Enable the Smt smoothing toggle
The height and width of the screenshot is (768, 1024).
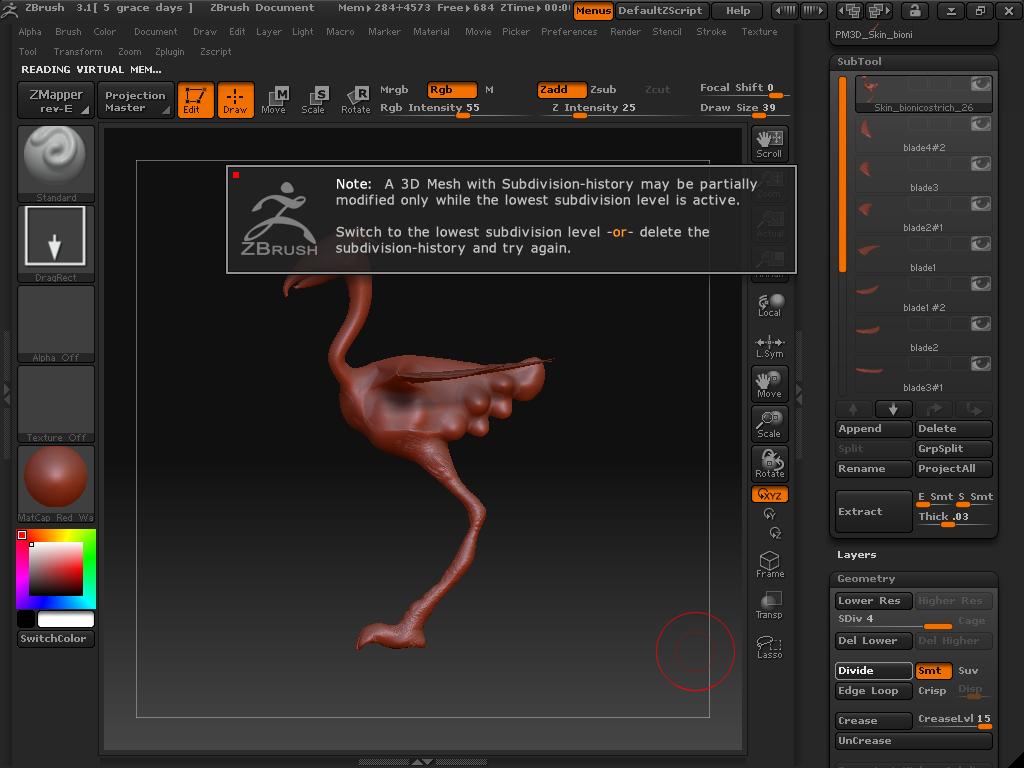coord(932,671)
